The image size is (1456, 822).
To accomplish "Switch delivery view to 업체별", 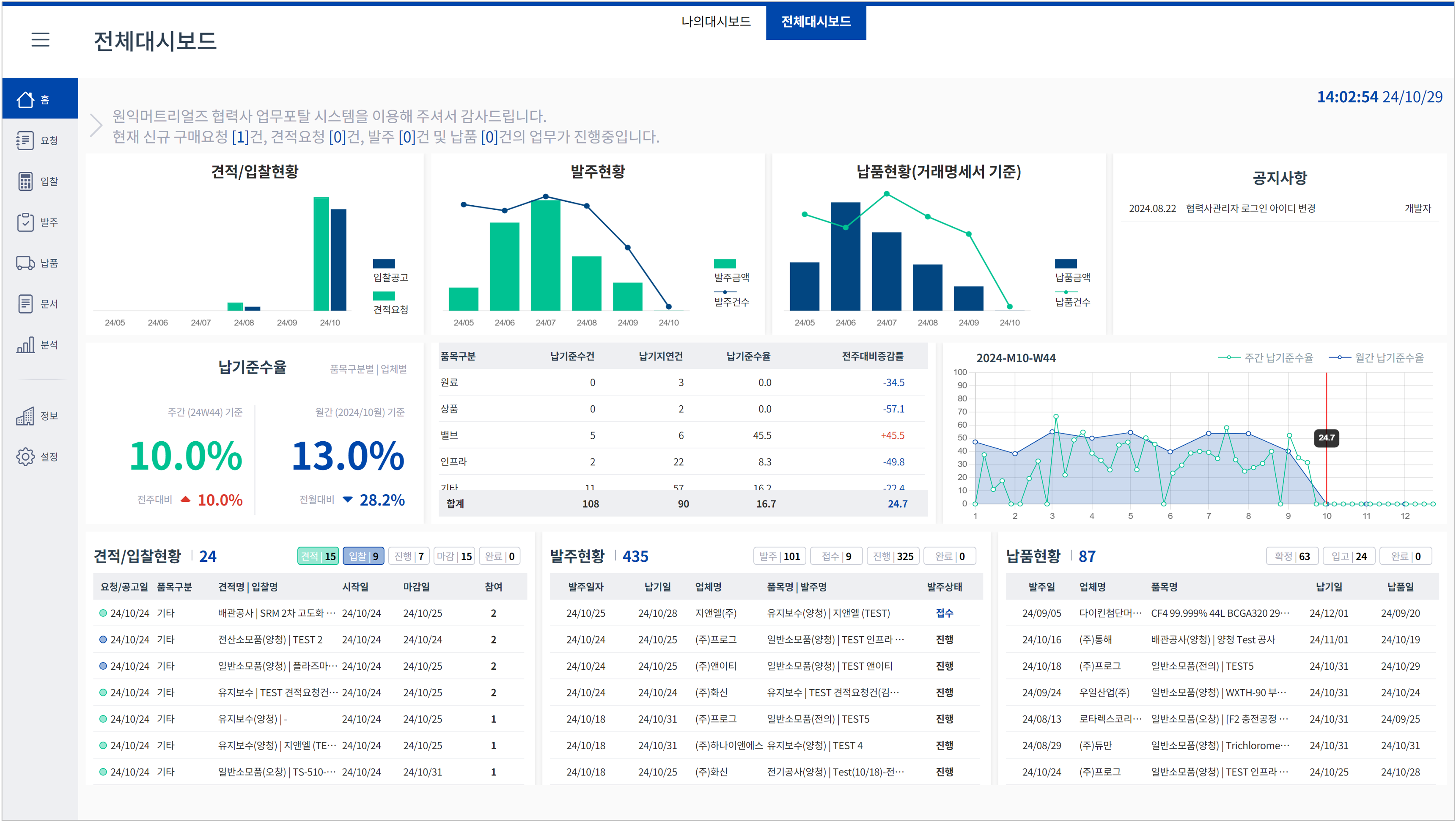I will click(x=395, y=369).
